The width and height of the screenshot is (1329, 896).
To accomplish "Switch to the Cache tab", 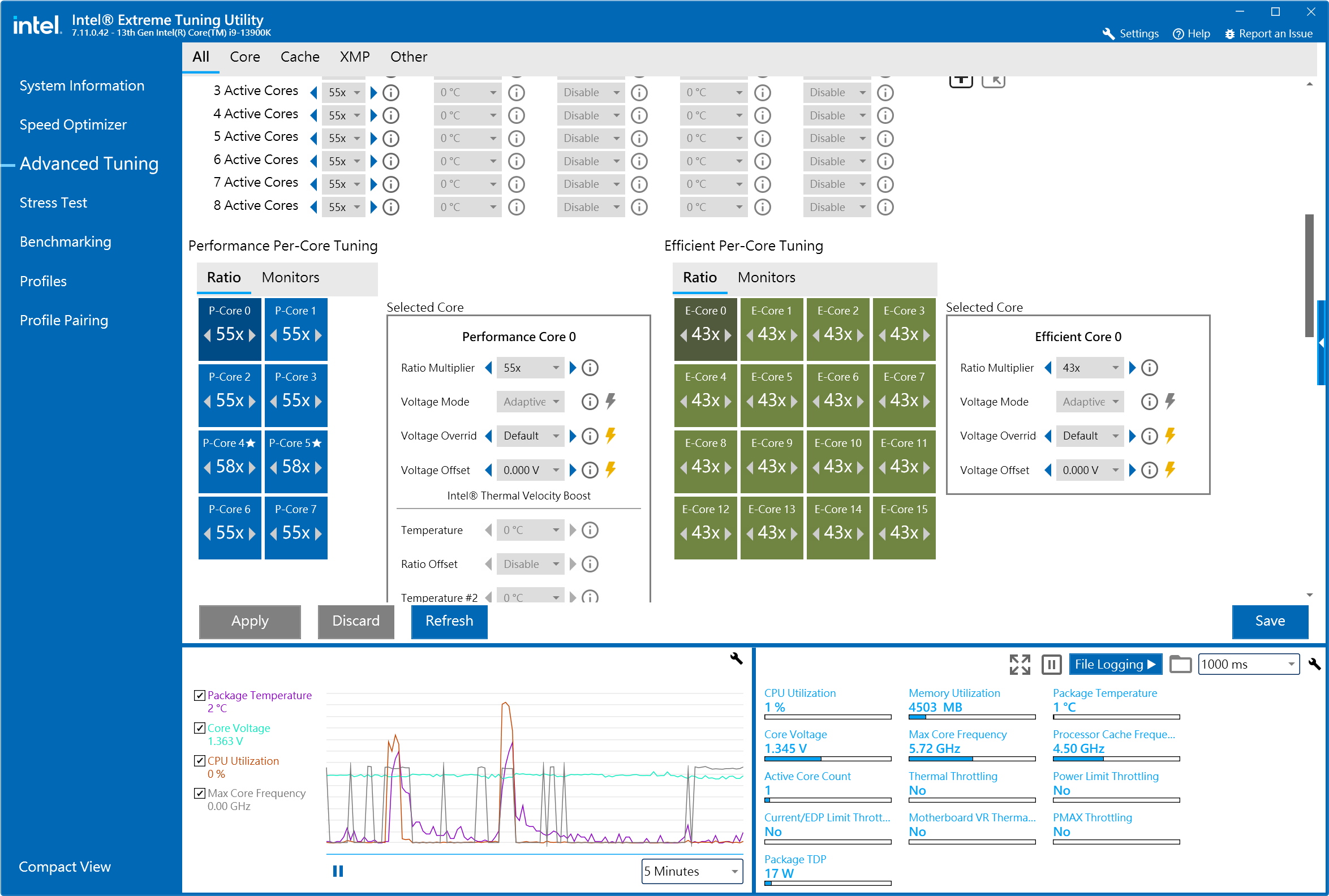I will point(300,57).
